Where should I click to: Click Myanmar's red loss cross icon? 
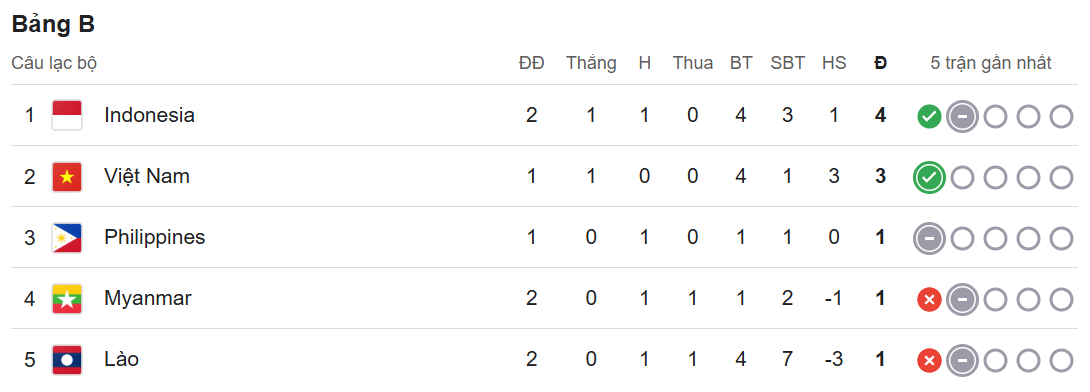(929, 300)
